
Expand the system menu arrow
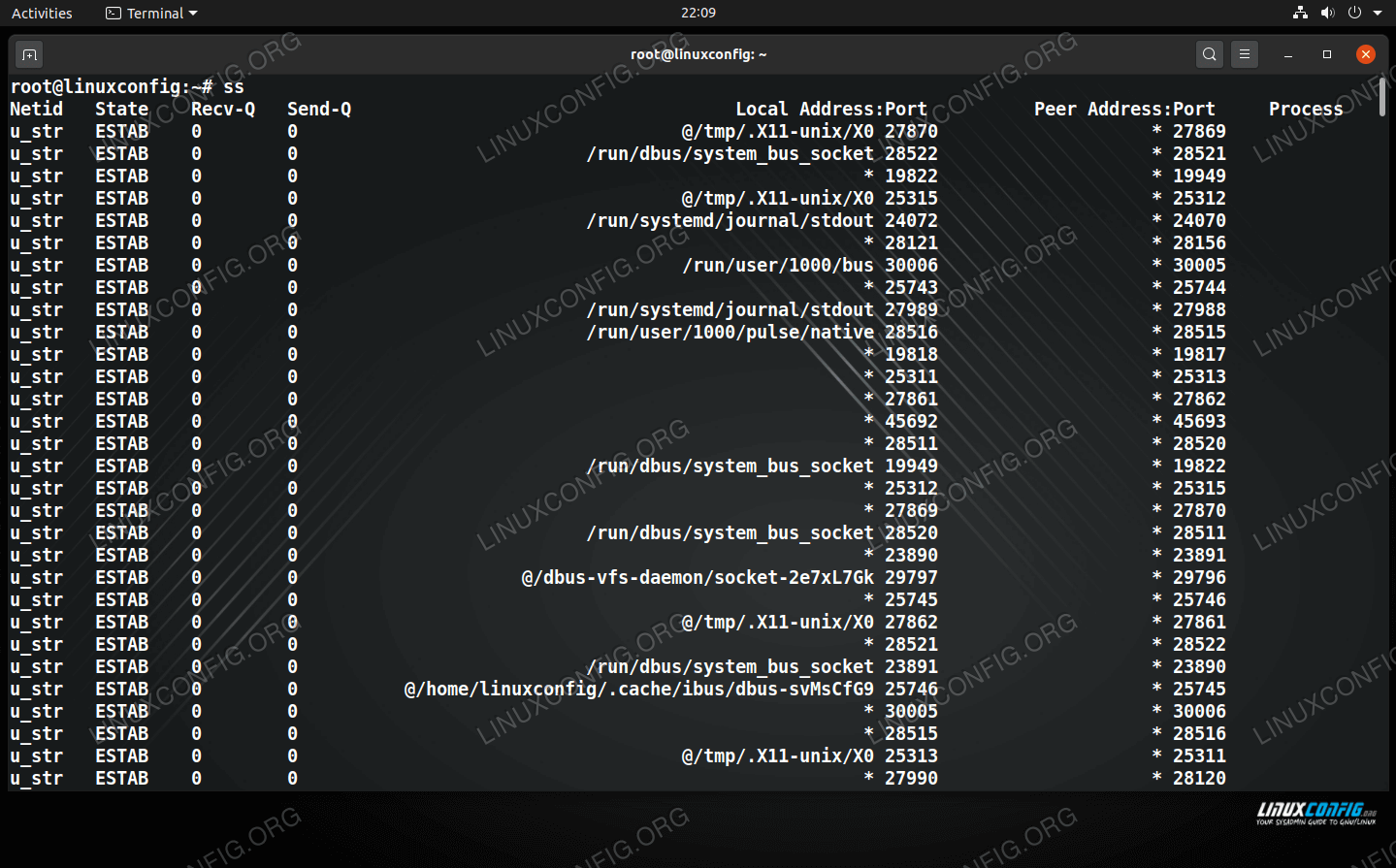pyautogui.click(x=1378, y=13)
